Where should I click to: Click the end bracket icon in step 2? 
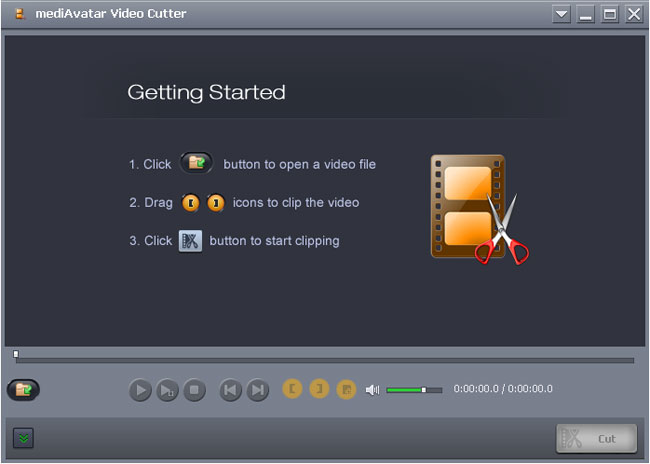[x=216, y=203]
